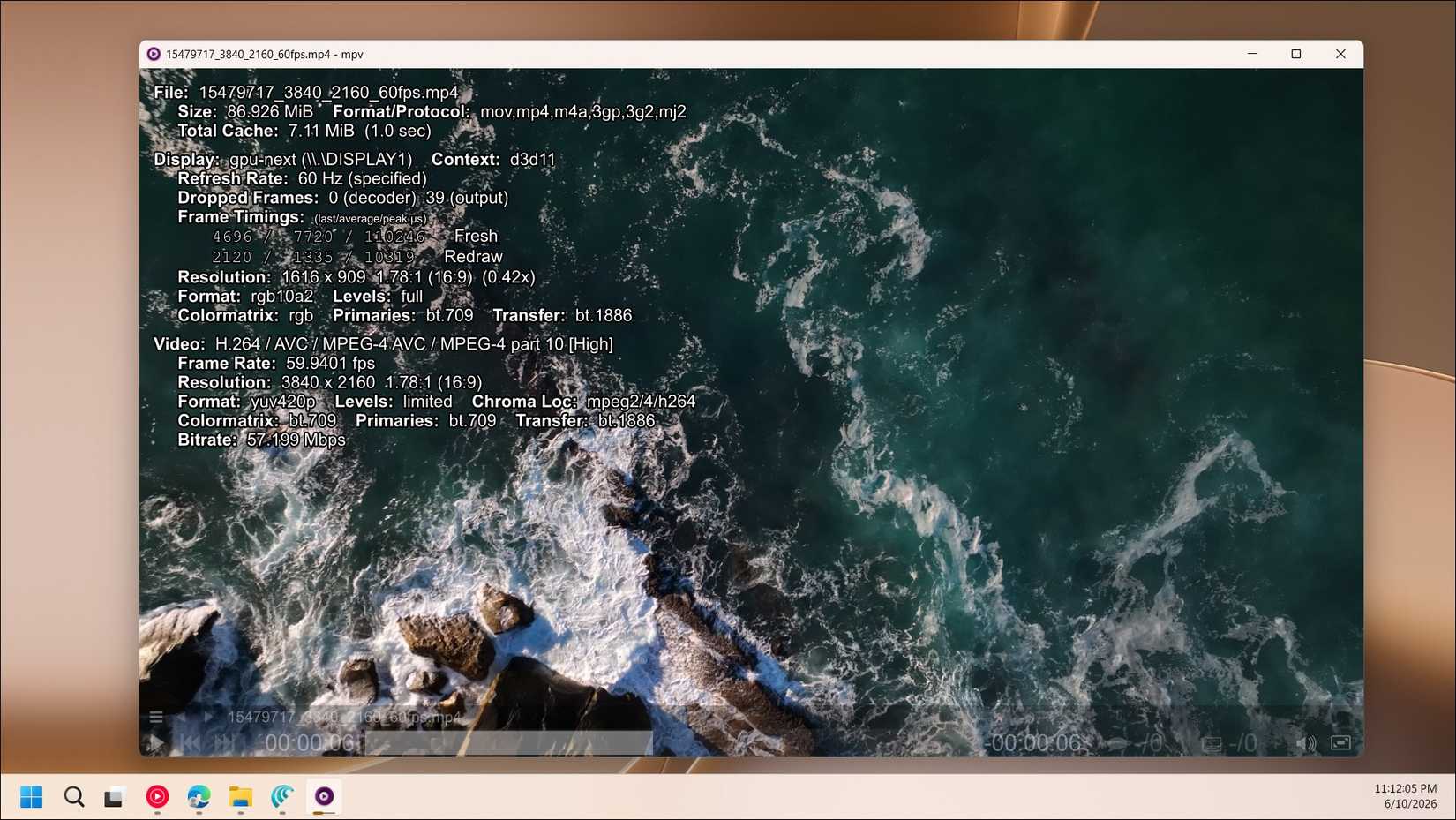Image resolution: width=1456 pixels, height=820 pixels.
Task: Click the 'File:' name line in stats
Action: (x=306, y=92)
